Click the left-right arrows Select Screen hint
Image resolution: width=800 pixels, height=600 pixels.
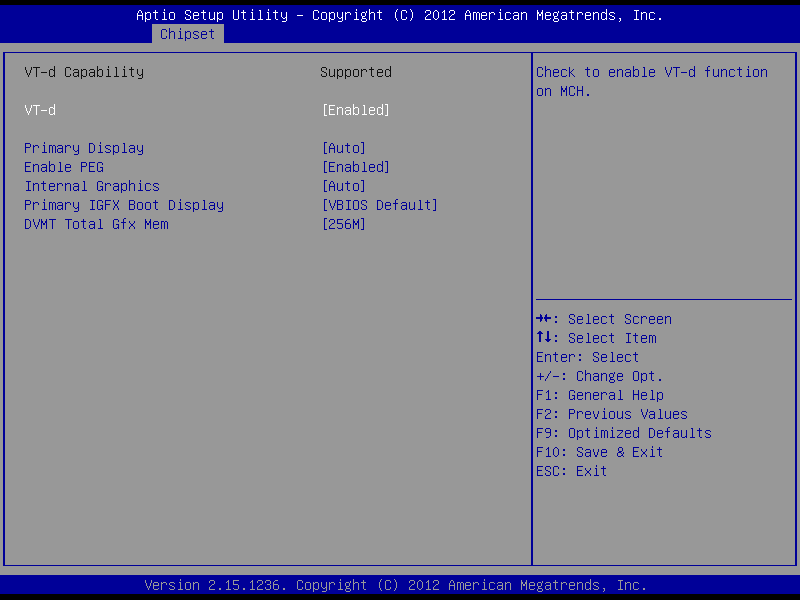click(604, 319)
